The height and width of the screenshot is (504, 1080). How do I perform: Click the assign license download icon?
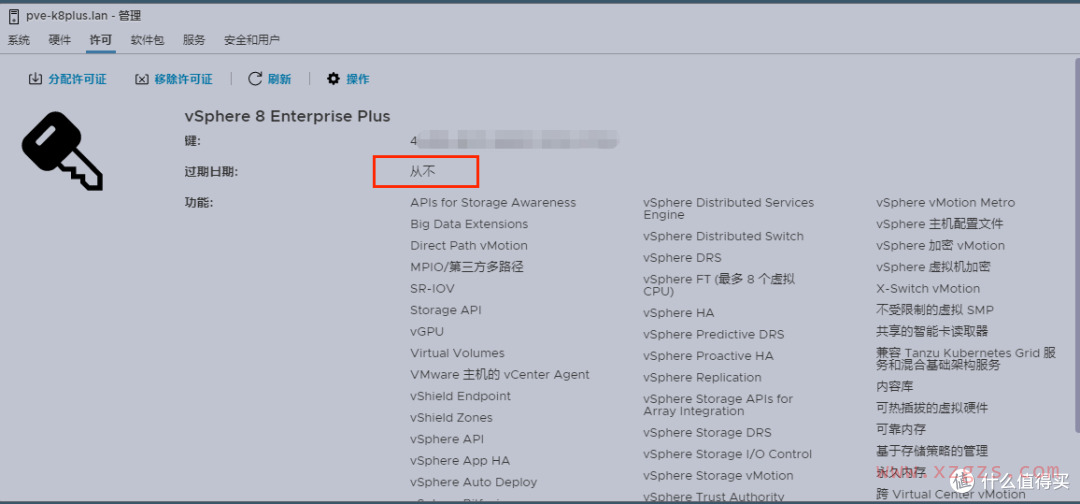(x=35, y=79)
